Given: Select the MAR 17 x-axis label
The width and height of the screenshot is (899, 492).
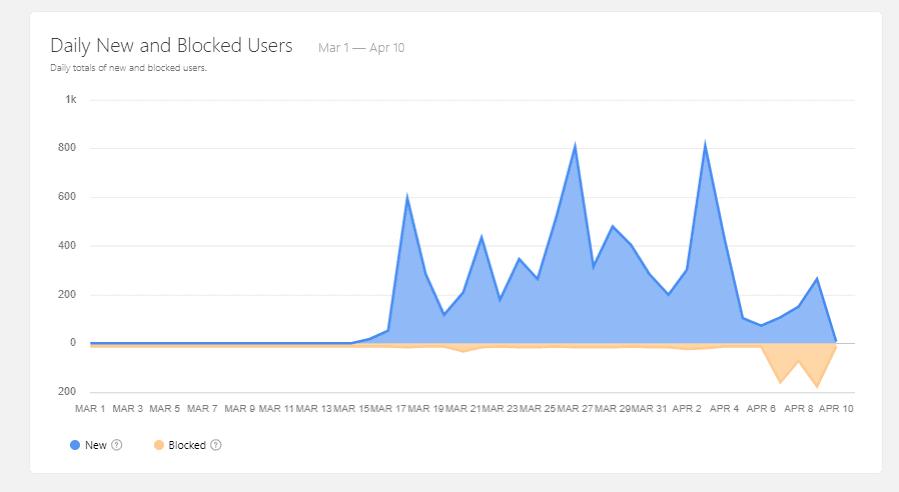Looking at the screenshot, I should pos(390,408).
